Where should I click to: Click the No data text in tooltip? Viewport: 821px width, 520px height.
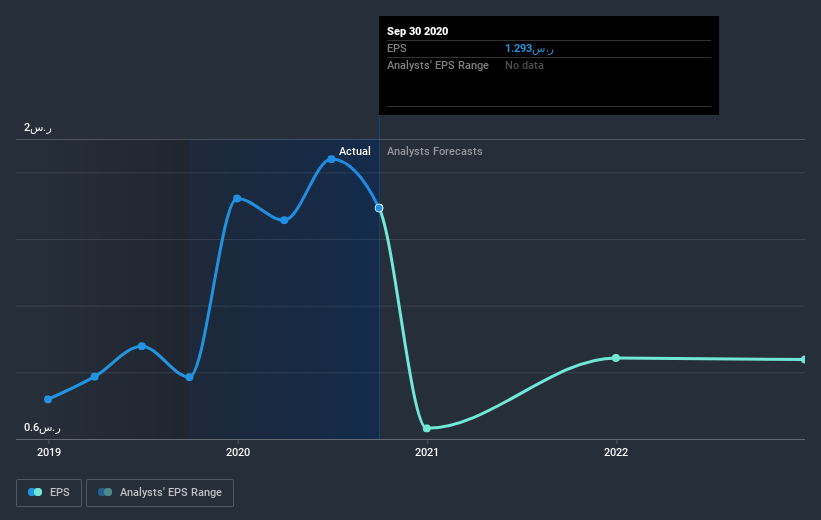pyautogui.click(x=524, y=65)
